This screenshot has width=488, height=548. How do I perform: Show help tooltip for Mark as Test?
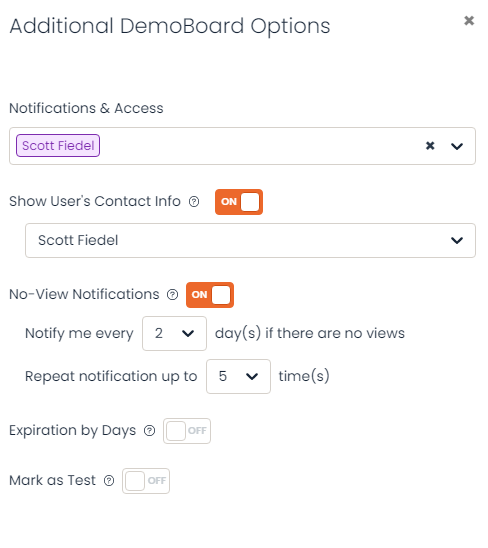tap(109, 481)
